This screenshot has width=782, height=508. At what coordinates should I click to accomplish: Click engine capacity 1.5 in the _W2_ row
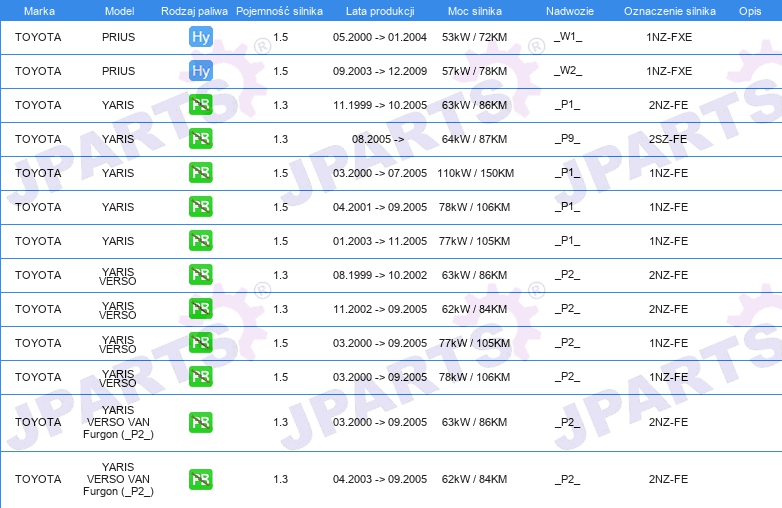point(280,71)
